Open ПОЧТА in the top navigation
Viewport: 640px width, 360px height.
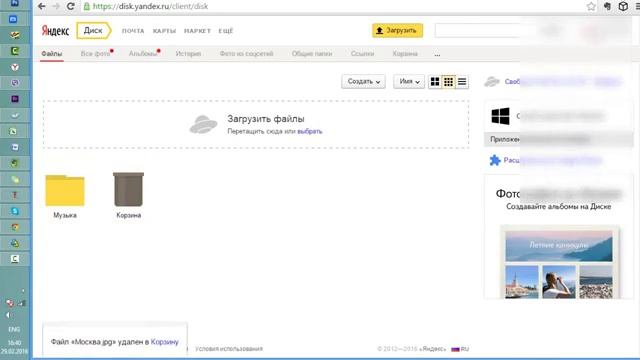[x=133, y=31]
